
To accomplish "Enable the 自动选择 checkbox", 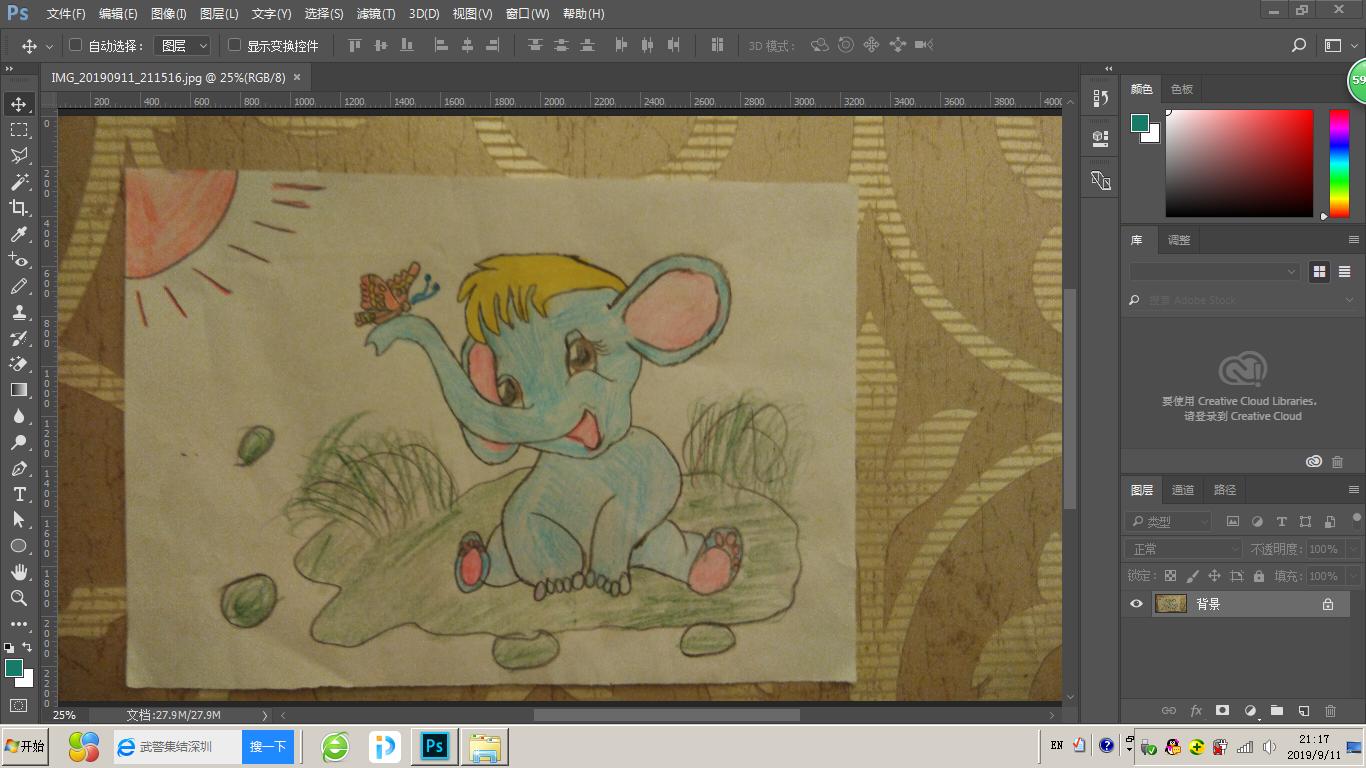I will (x=75, y=45).
